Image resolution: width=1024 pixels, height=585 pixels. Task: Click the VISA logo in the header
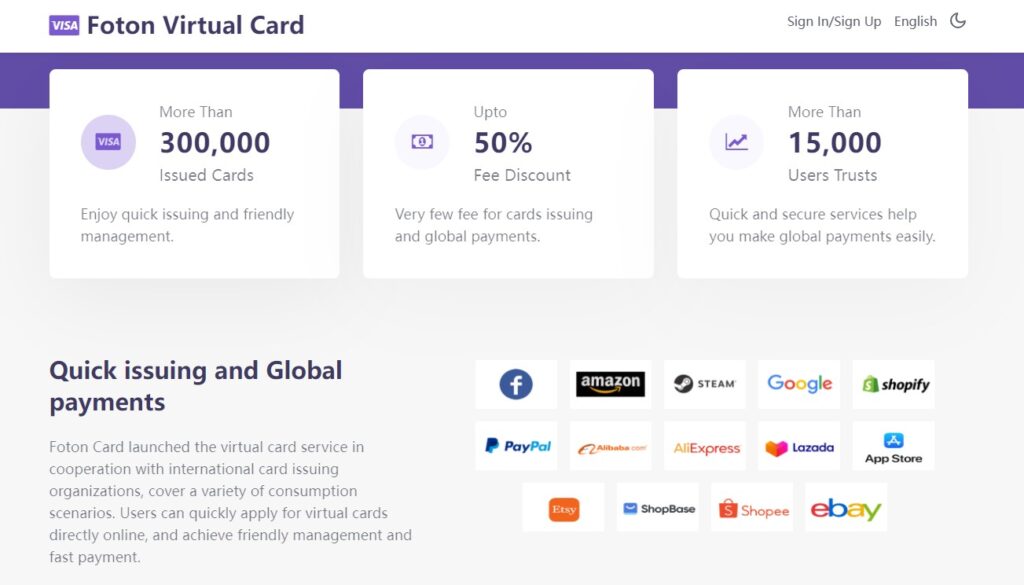tap(64, 25)
